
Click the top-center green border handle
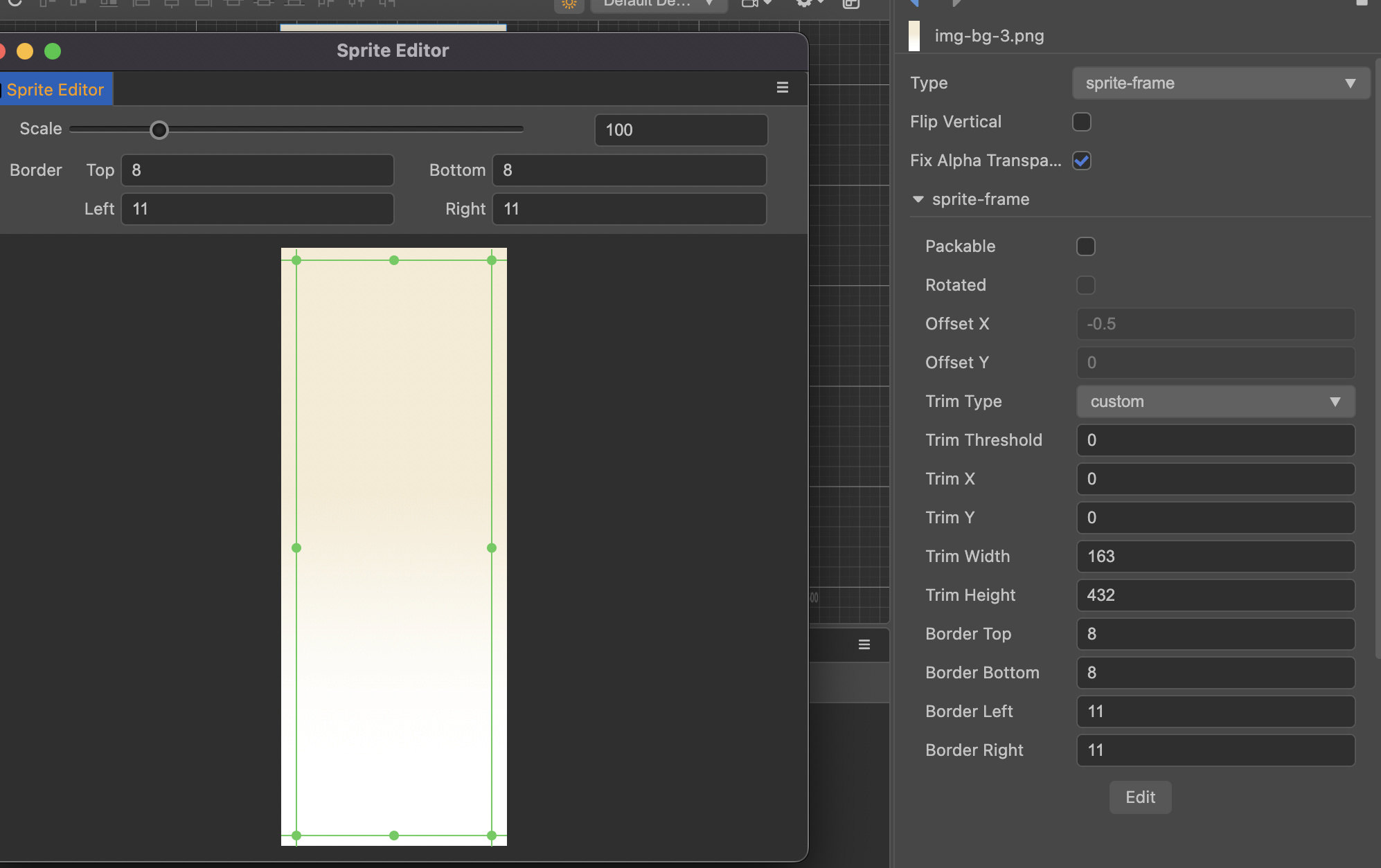[394, 260]
